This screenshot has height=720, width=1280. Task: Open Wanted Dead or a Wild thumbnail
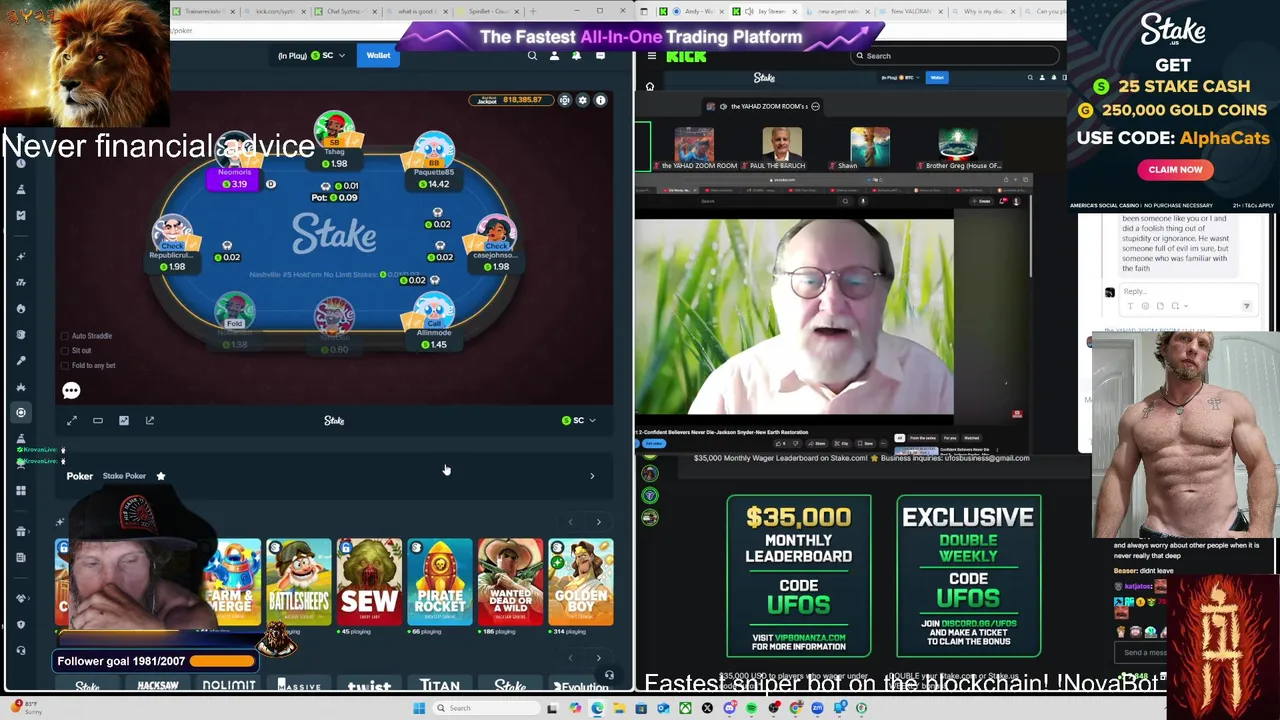(x=510, y=582)
